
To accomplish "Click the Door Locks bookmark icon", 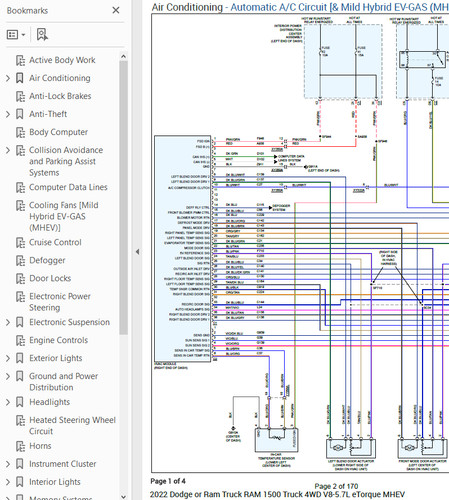I will [x=20, y=279].
